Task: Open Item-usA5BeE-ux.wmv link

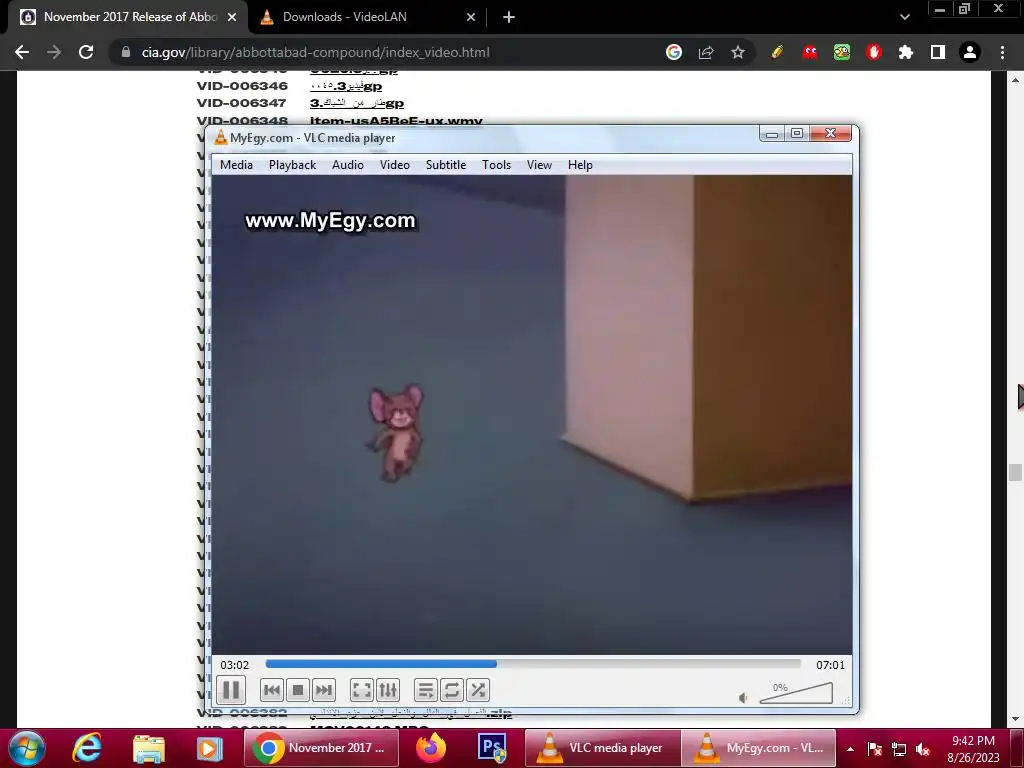Action: 396,121
